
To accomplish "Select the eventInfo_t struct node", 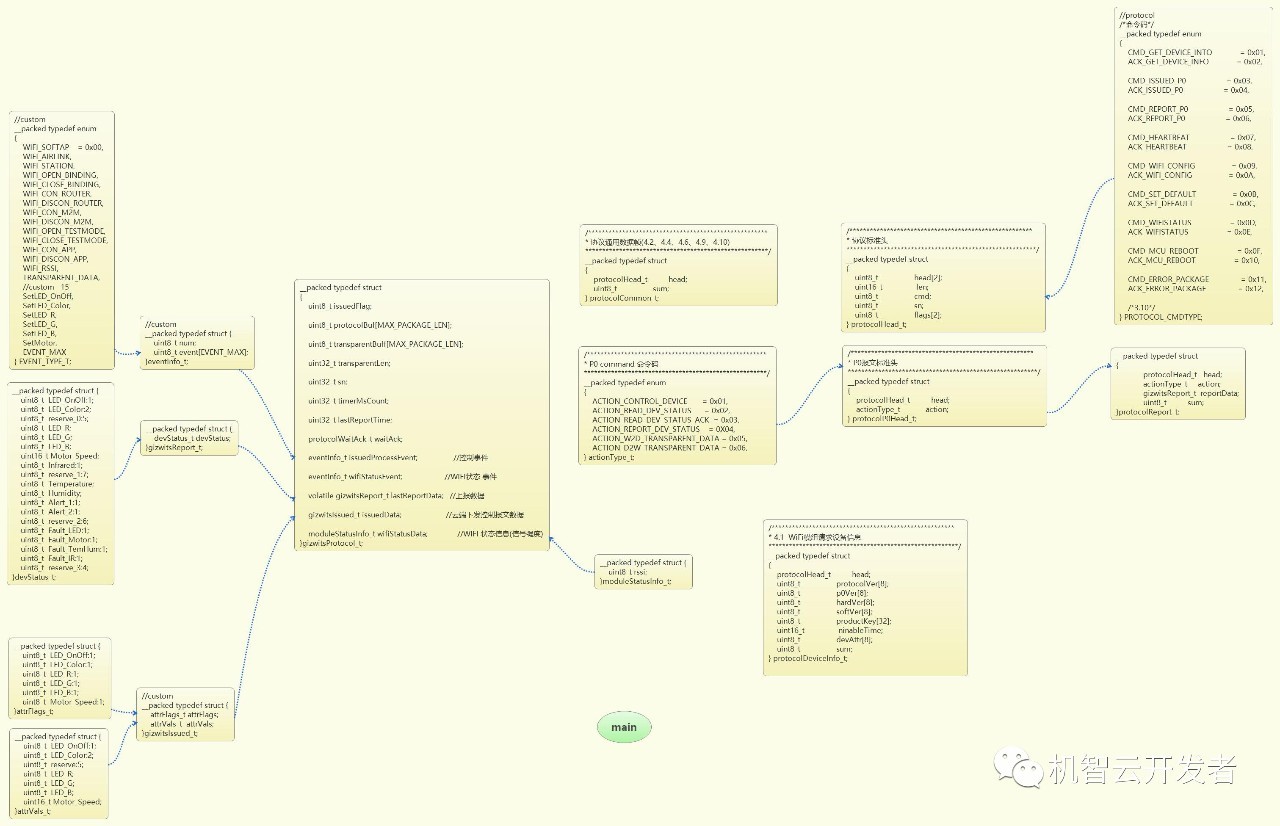I will click(x=197, y=343).
